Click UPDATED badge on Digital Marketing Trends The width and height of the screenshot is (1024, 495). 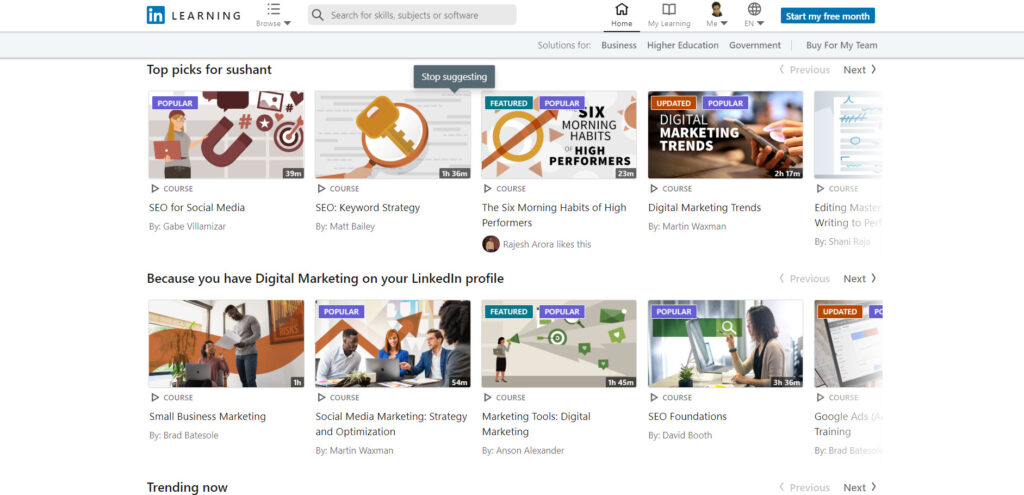[x=674, y=103]
